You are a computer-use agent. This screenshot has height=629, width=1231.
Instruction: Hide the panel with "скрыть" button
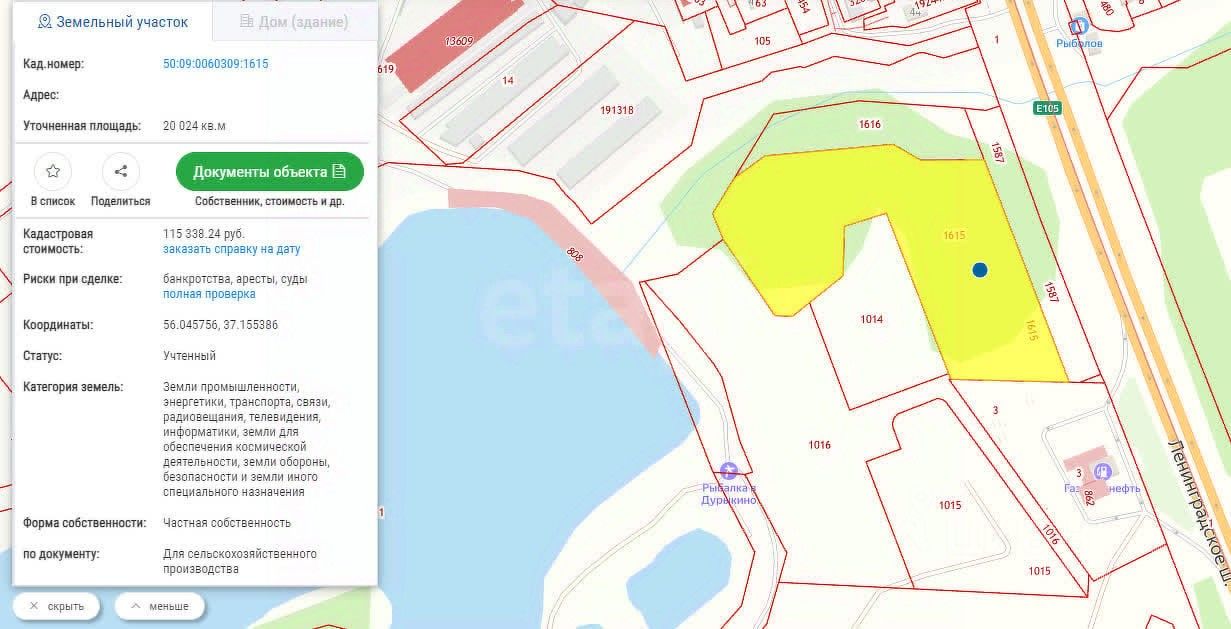(x=56, y=606)
